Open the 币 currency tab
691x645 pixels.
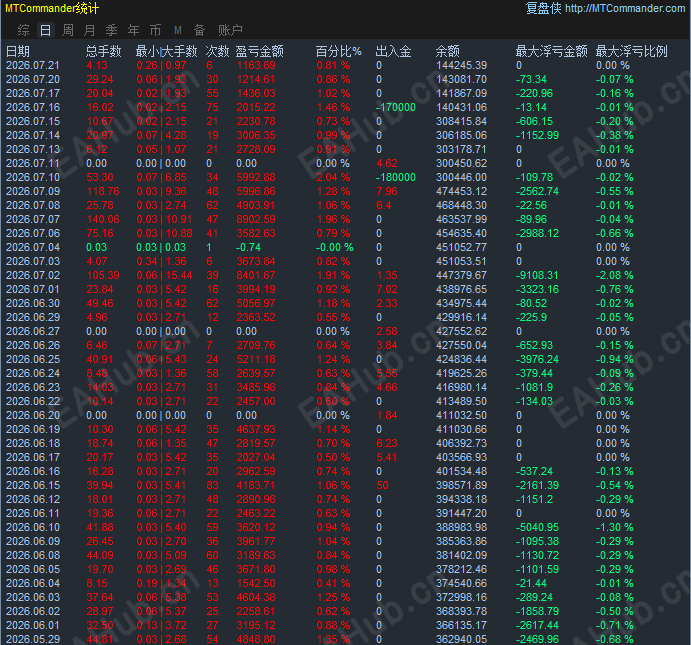pos(155,30)
